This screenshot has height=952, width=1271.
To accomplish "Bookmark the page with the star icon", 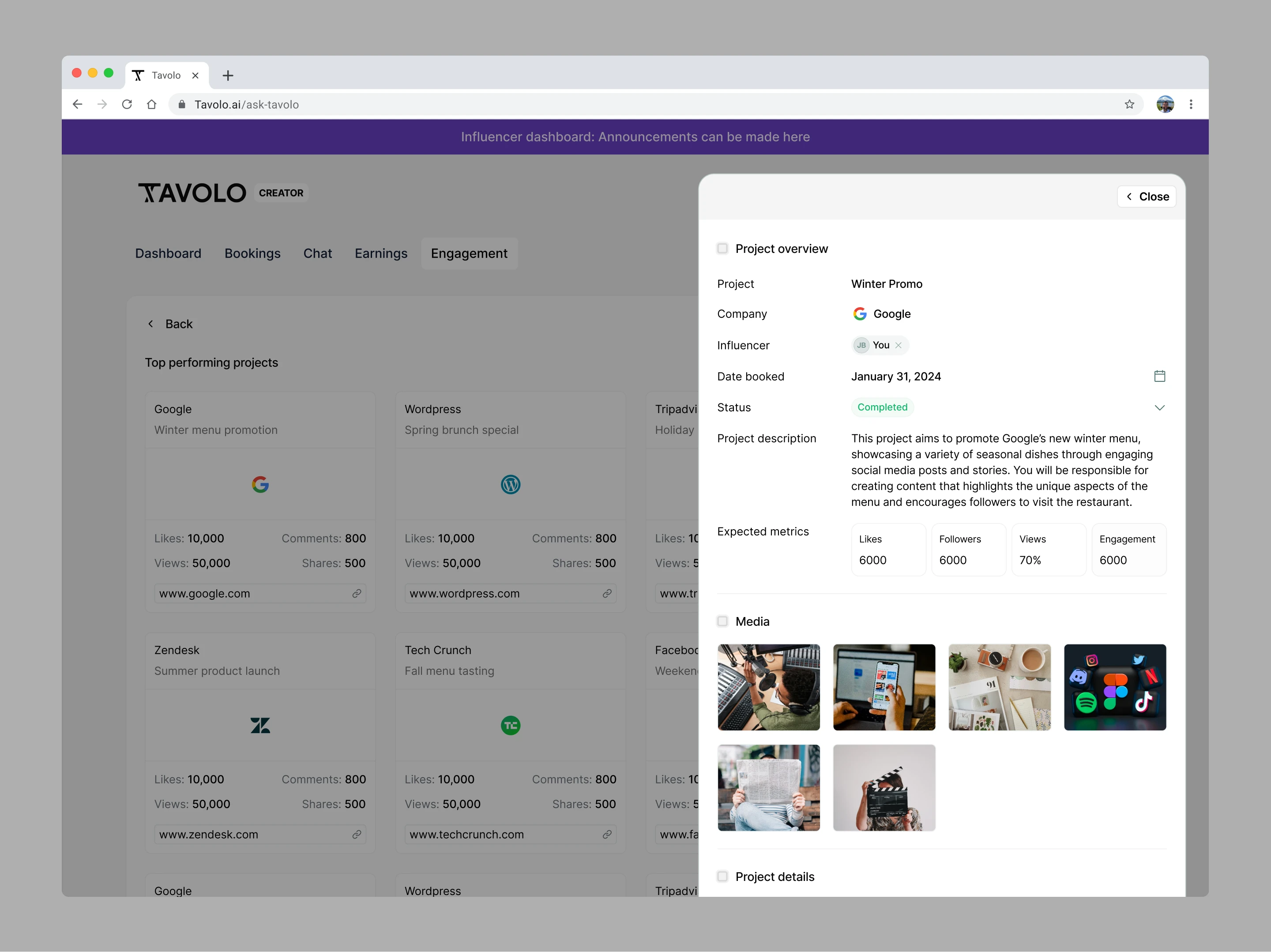I will [1130, 105].
